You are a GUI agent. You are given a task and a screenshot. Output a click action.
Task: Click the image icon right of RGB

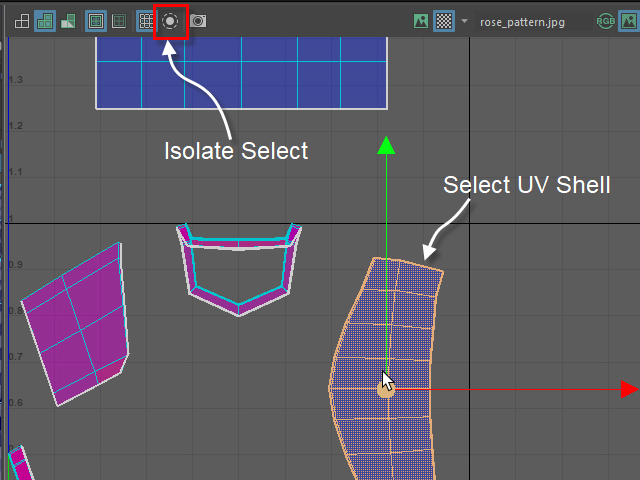click(x=629, y=21)
